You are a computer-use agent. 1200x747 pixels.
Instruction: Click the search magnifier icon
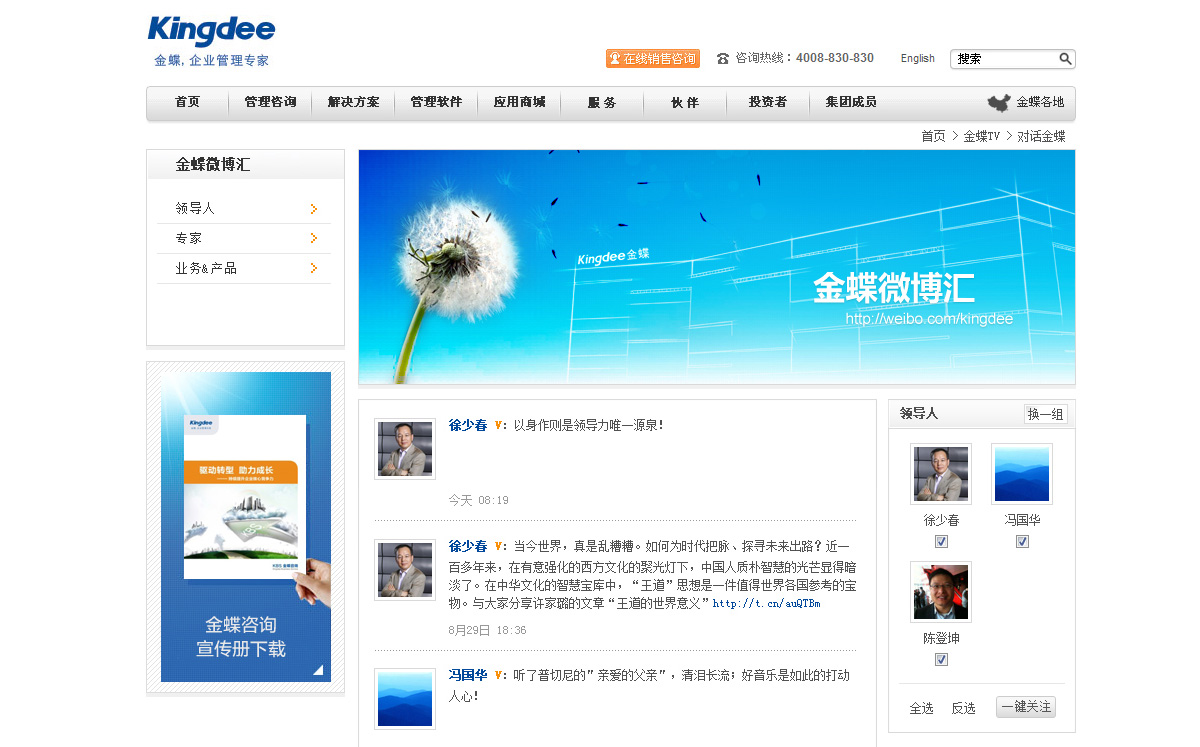coord(1065,59)
